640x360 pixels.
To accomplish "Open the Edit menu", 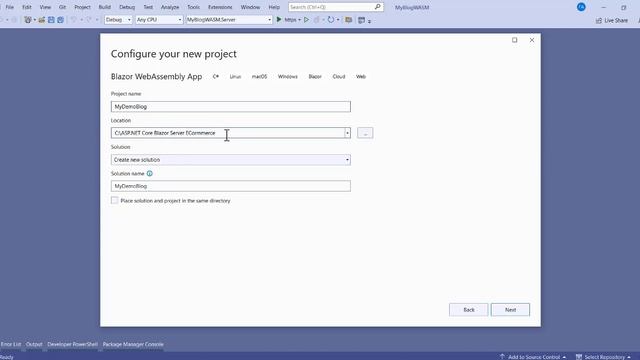I will [27, 7].
